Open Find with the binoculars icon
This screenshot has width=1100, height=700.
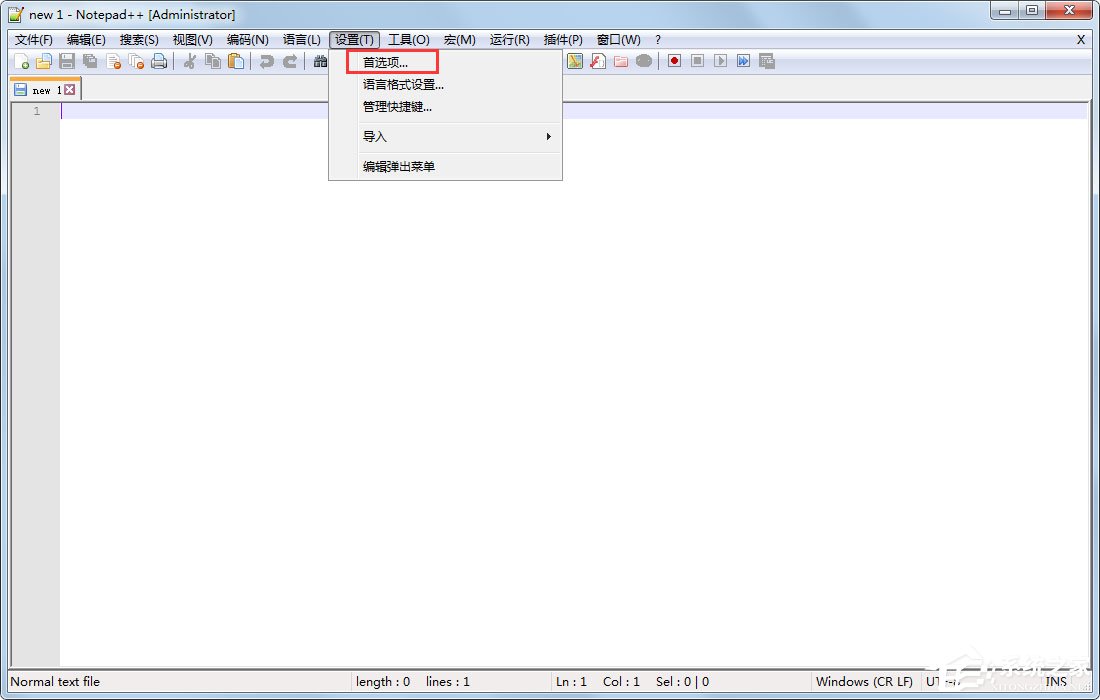322,61
